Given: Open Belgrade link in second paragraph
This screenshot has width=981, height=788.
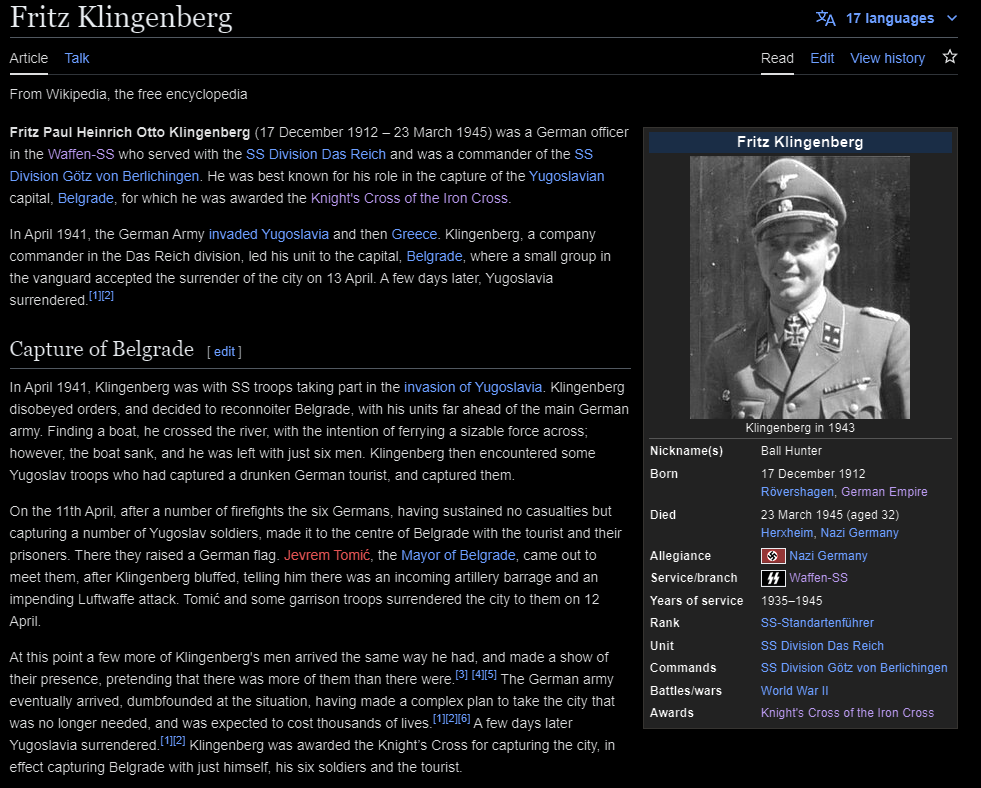Looking at the screenshot, I should point(434,256).
